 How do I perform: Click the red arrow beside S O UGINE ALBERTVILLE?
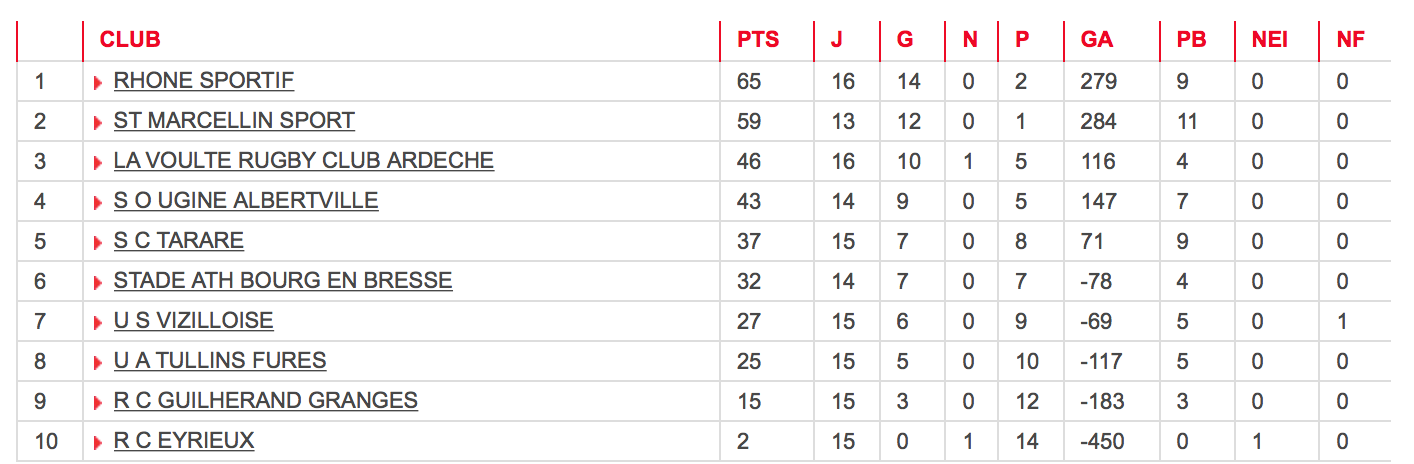(98, 203)
